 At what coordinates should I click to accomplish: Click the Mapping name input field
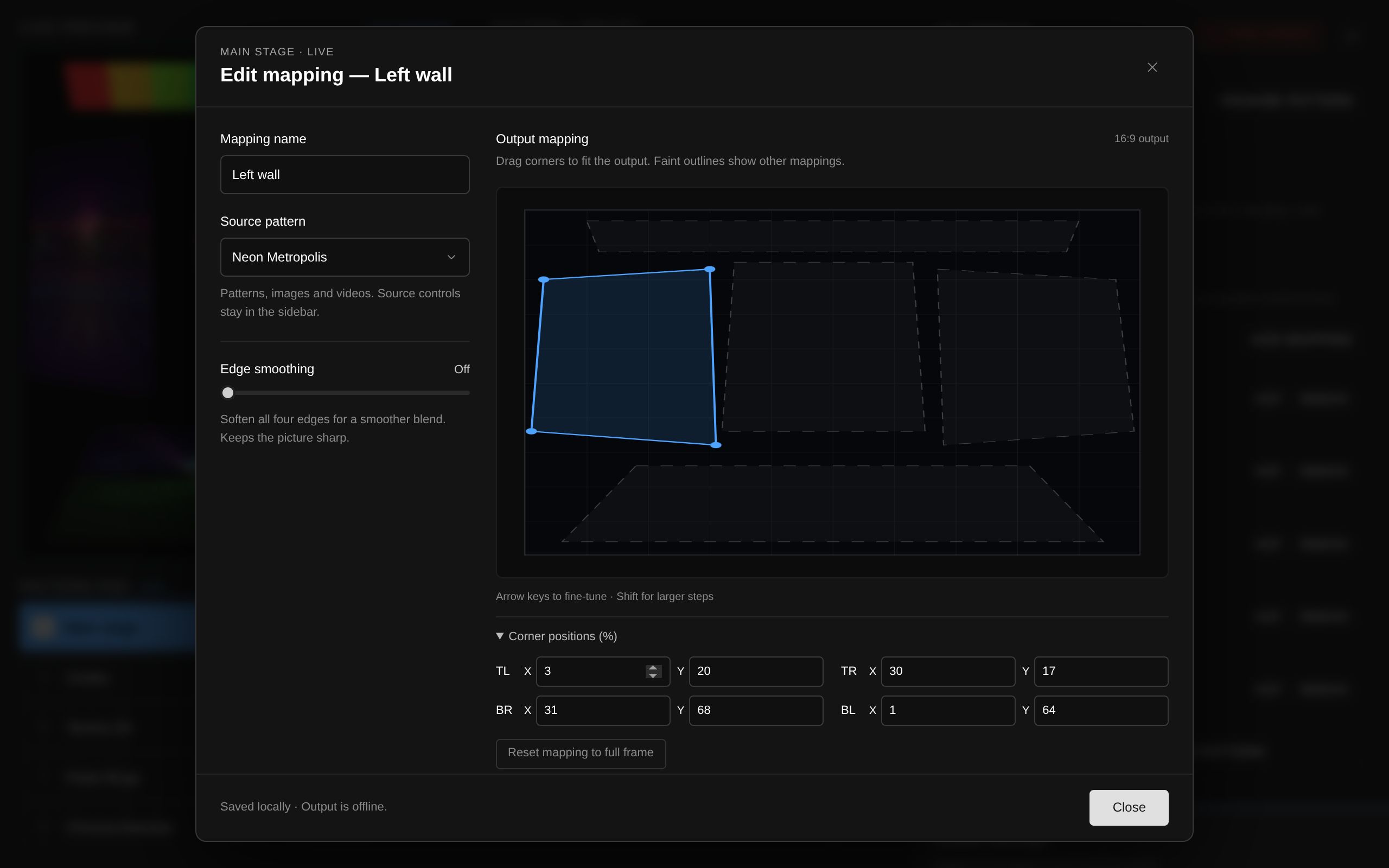345,175
